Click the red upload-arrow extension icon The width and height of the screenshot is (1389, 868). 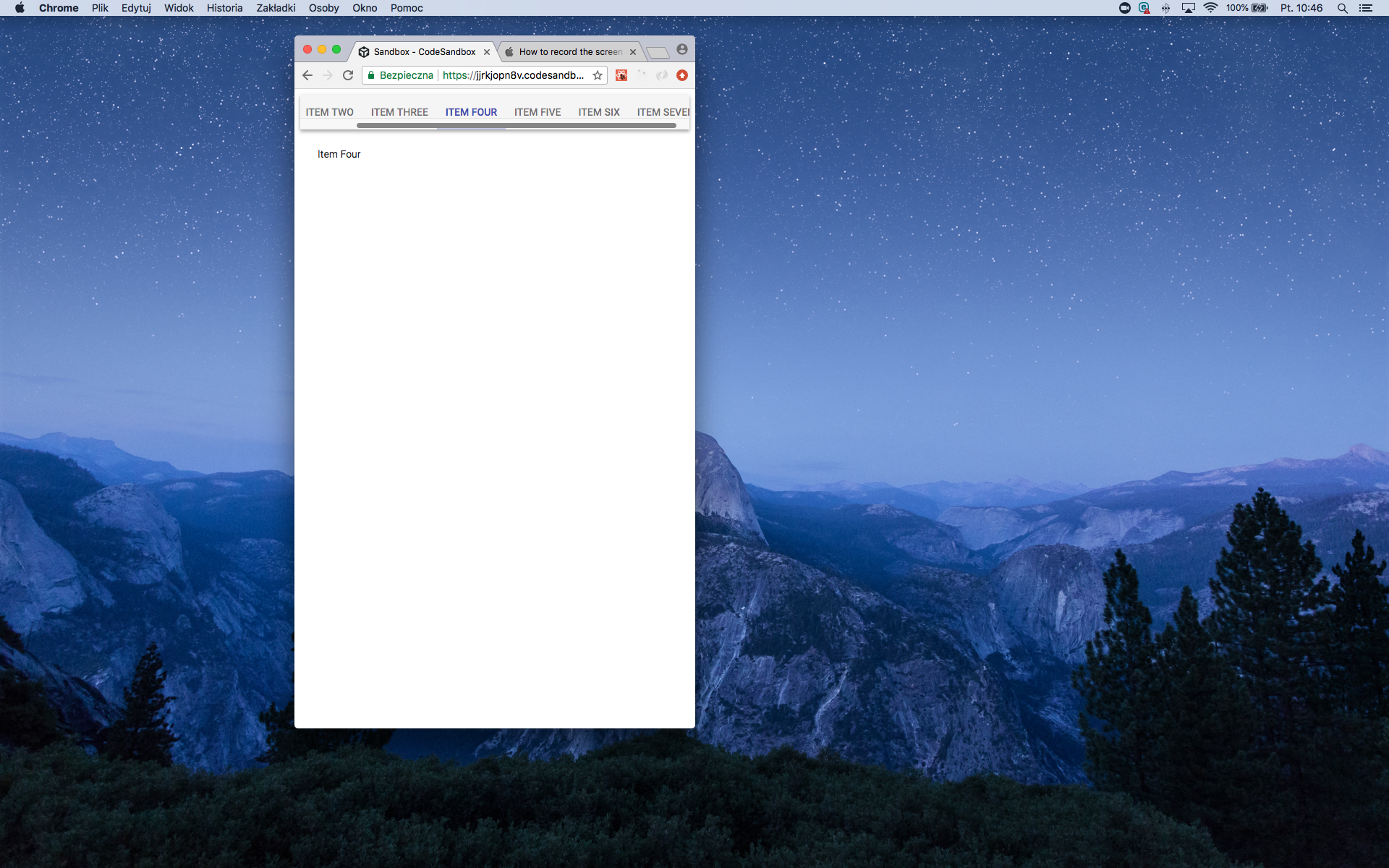pos(682,75)
